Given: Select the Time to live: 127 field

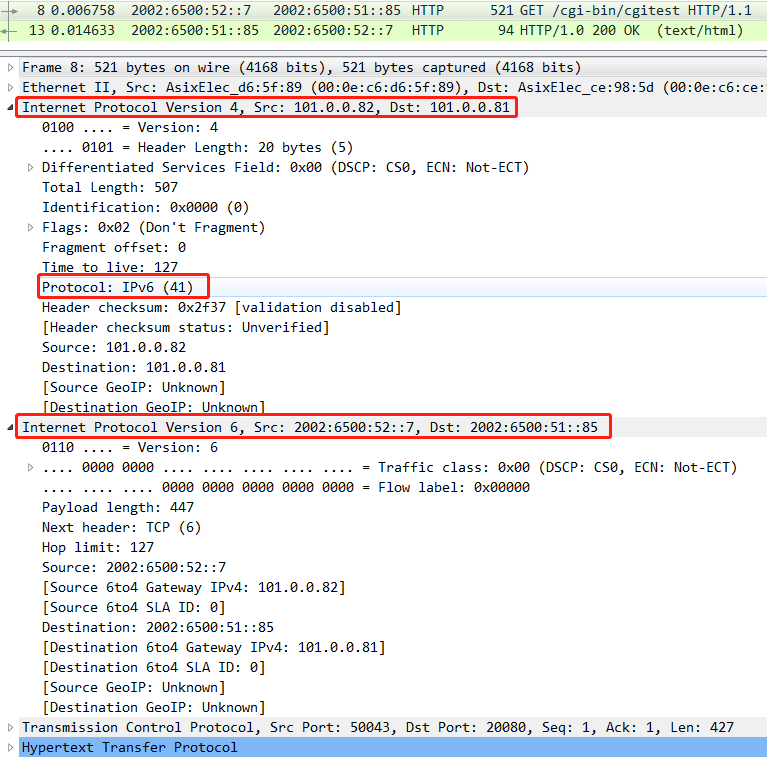Looking at the screenshot, I should coord(110,268).
